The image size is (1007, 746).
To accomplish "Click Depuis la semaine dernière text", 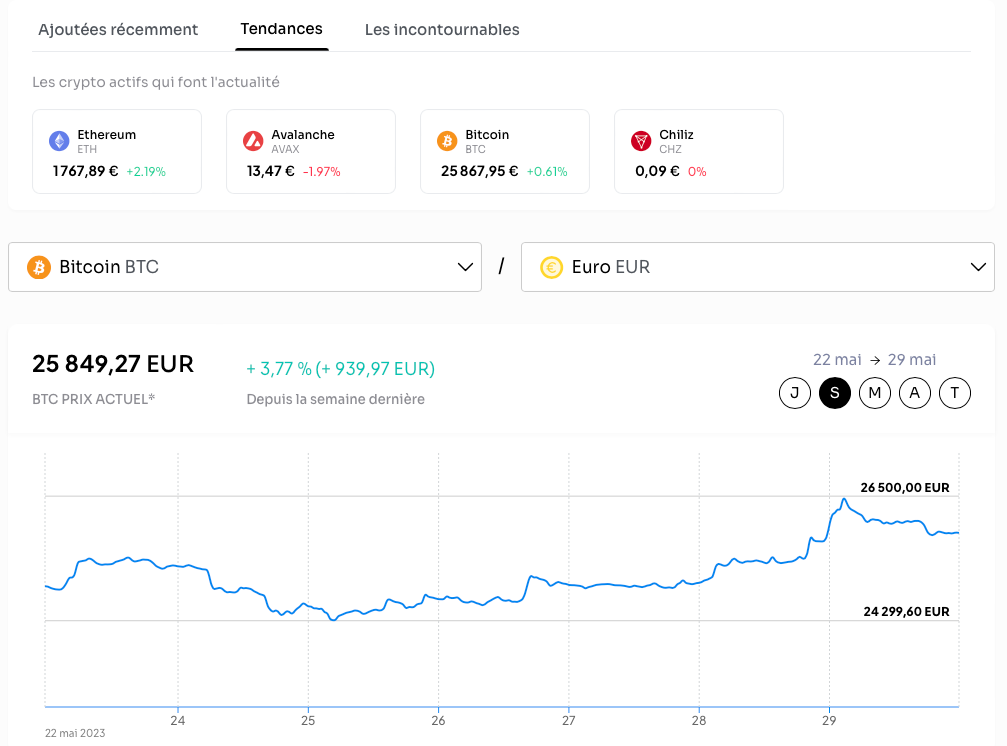I will tap(335, 399).
